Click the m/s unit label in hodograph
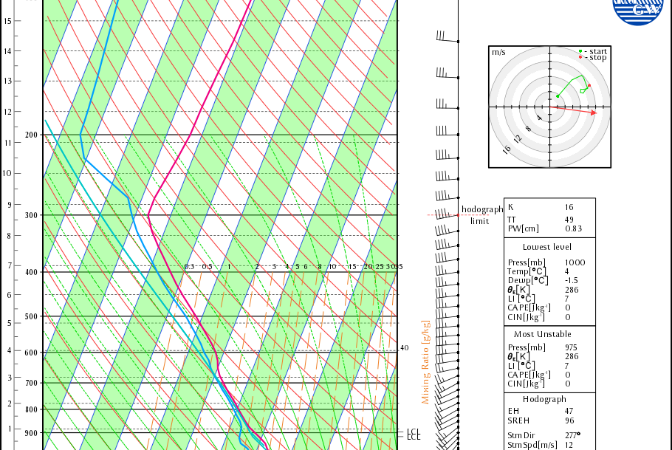Screen dimensions: 672x450 coord(498,51)
